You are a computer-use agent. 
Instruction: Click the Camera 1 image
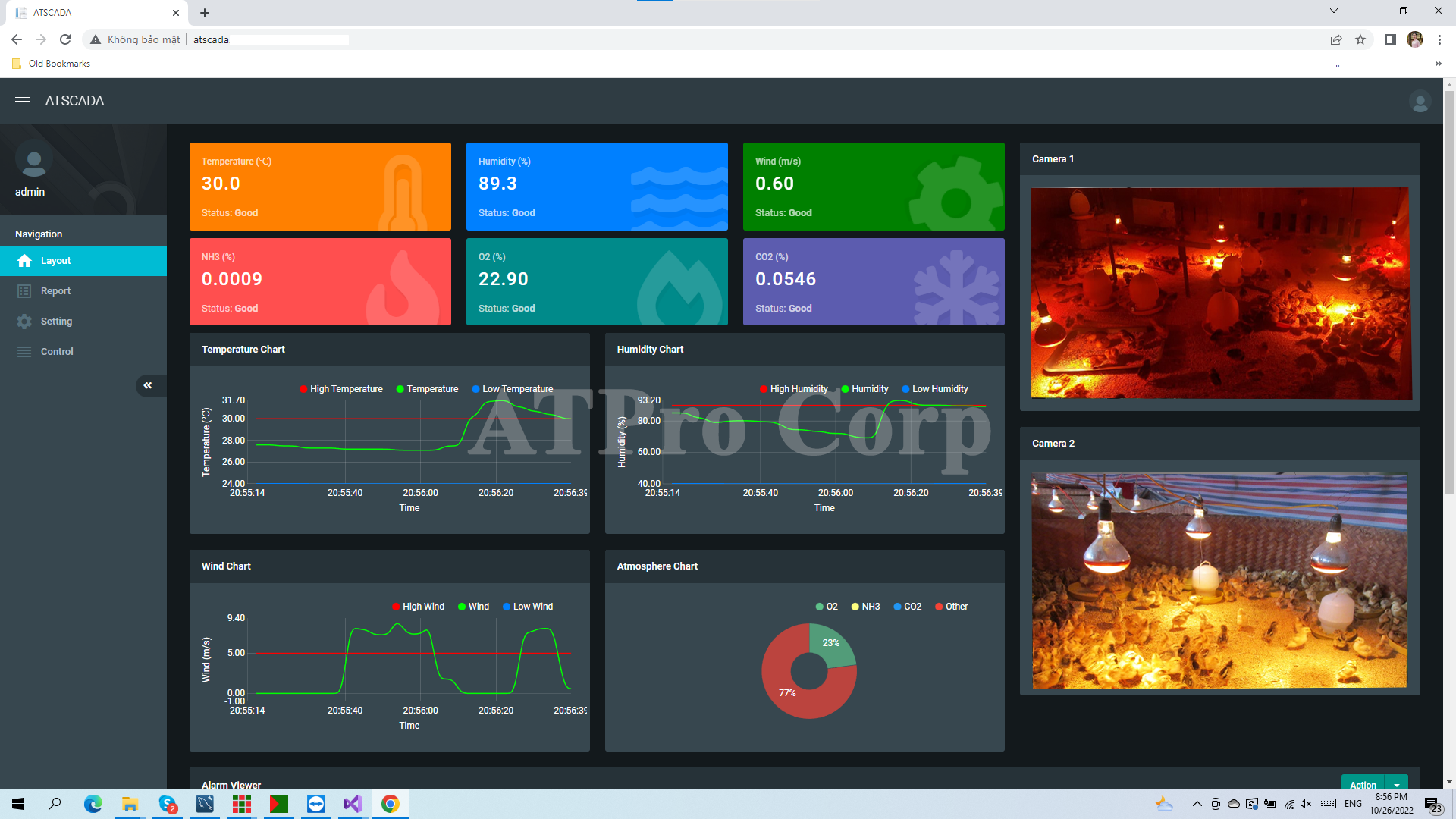click(x=1221, y=293)
